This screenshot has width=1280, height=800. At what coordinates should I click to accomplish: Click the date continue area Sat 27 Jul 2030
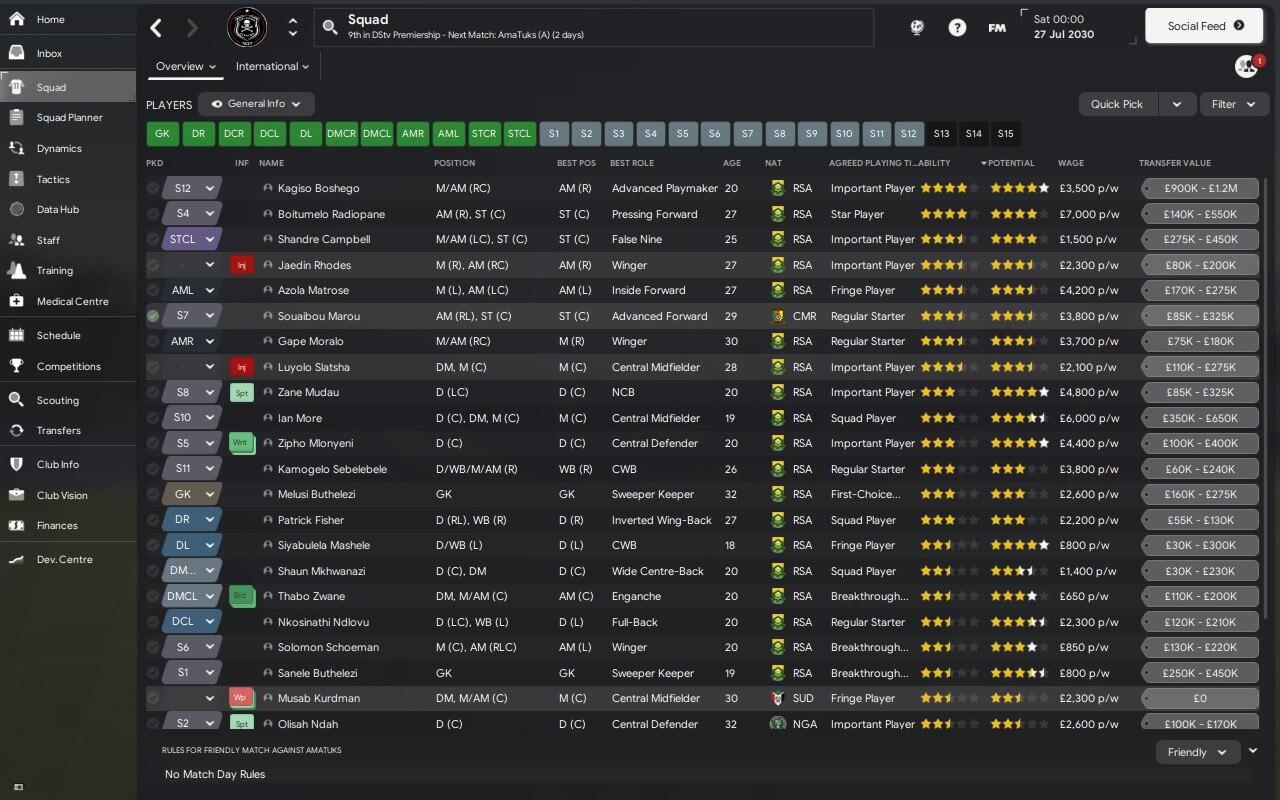(x=1079, y=27)
